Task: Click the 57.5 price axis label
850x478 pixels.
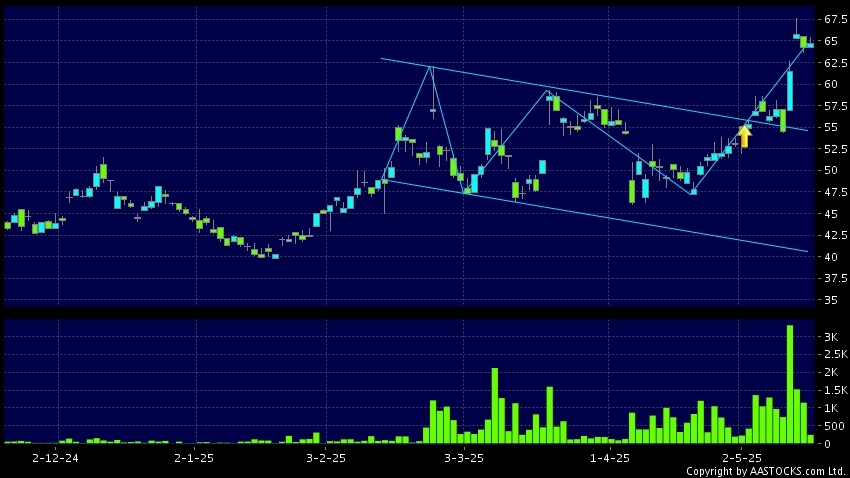Action: point(835,106)
